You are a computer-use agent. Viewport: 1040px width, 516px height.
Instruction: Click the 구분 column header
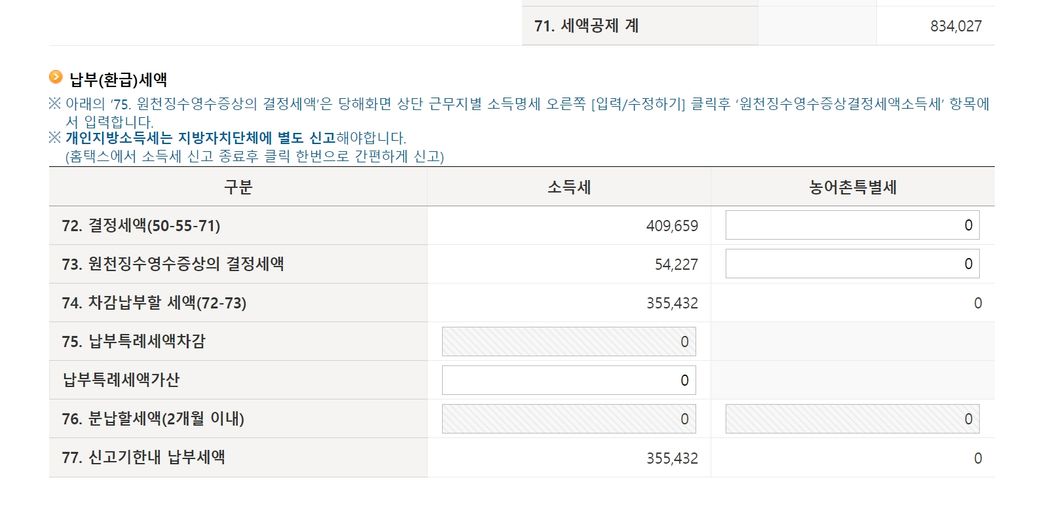238,187
